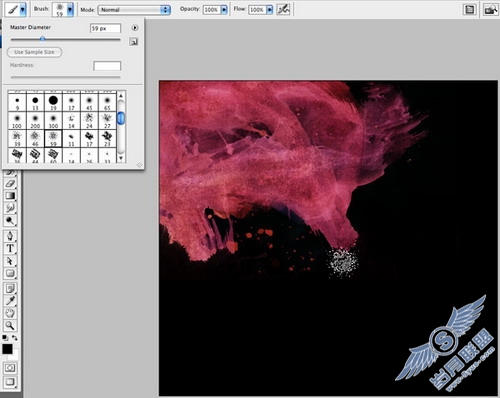Viewport: 500px width, 398px height.
Task: Select the soft round 100 brush
Action: pyautogui.click(x=17, y=120)
